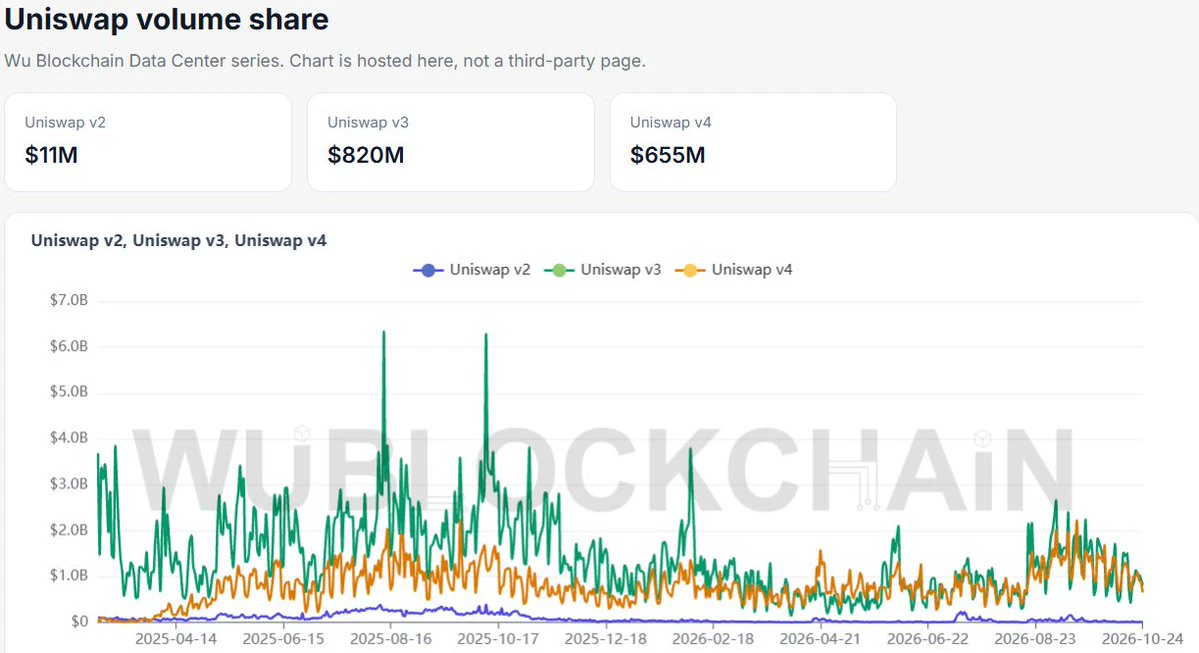
Task: Click the $0 y-axis label
Action: point(80,622)
